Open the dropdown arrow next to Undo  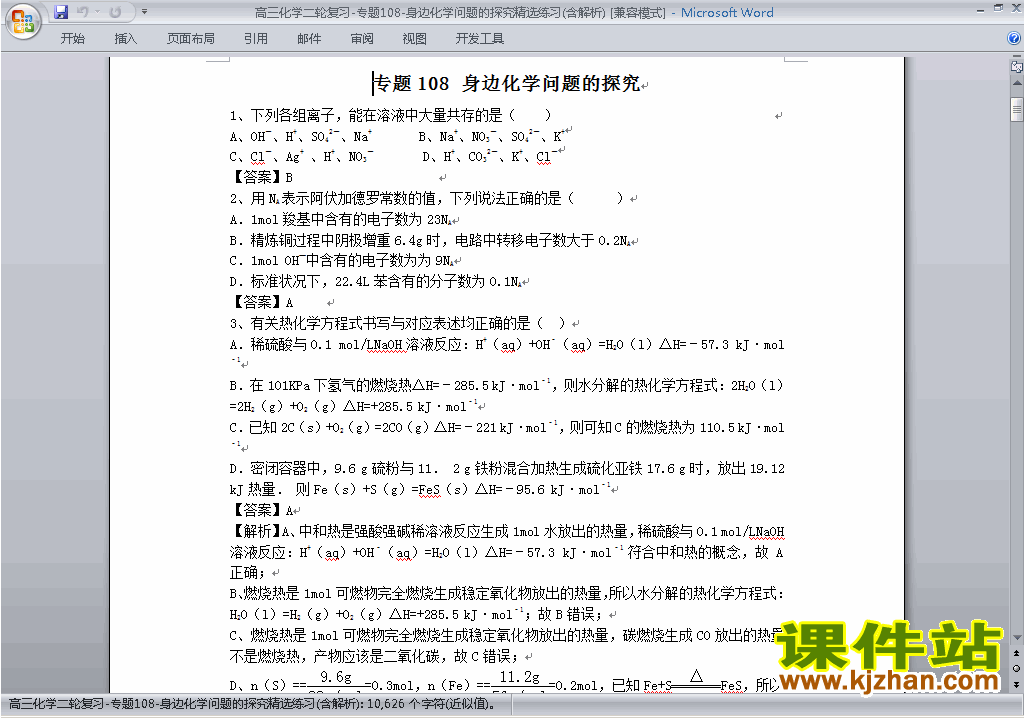click(97, 12)
